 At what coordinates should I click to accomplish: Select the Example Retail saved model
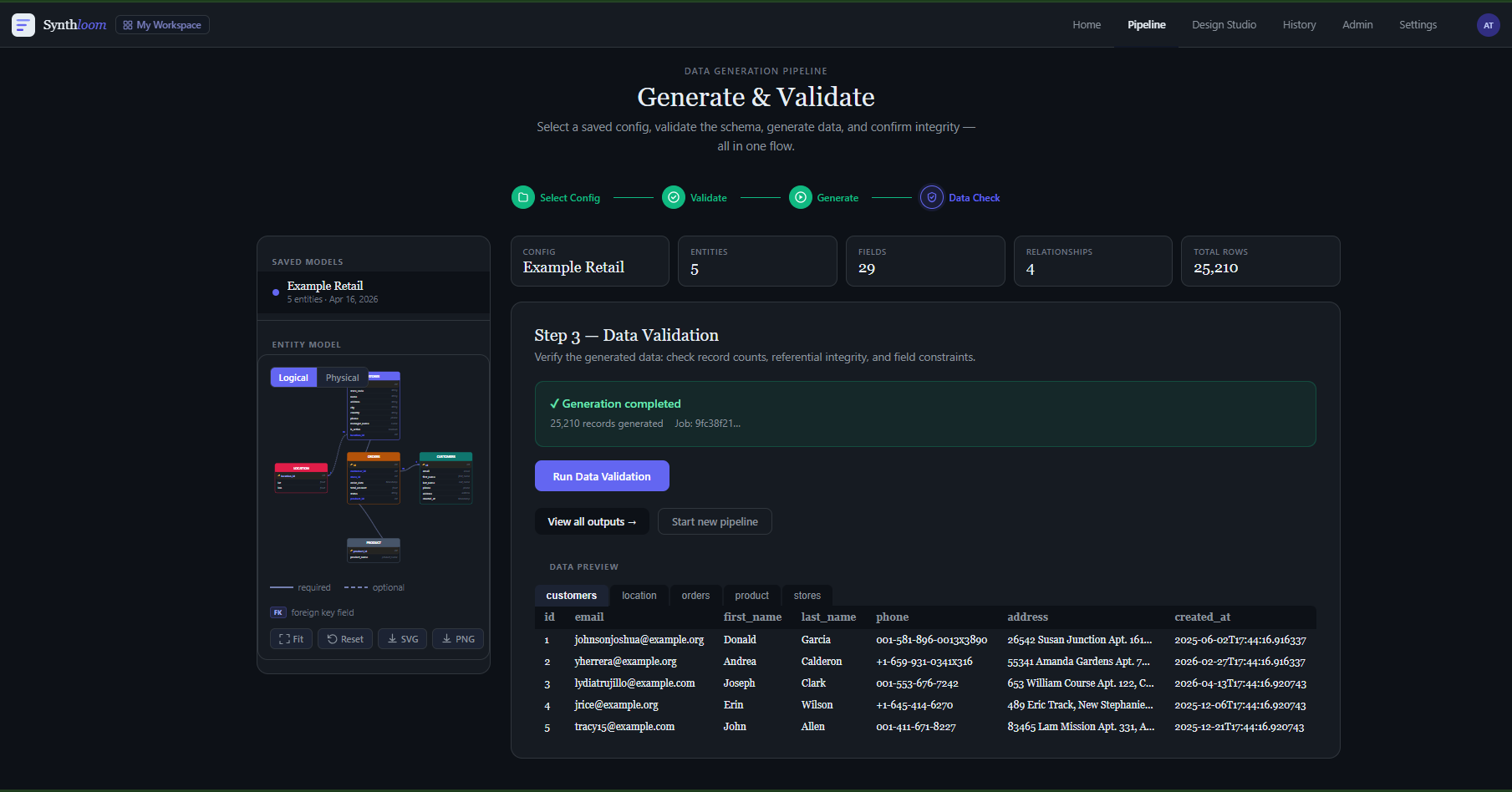coord(374,292)
